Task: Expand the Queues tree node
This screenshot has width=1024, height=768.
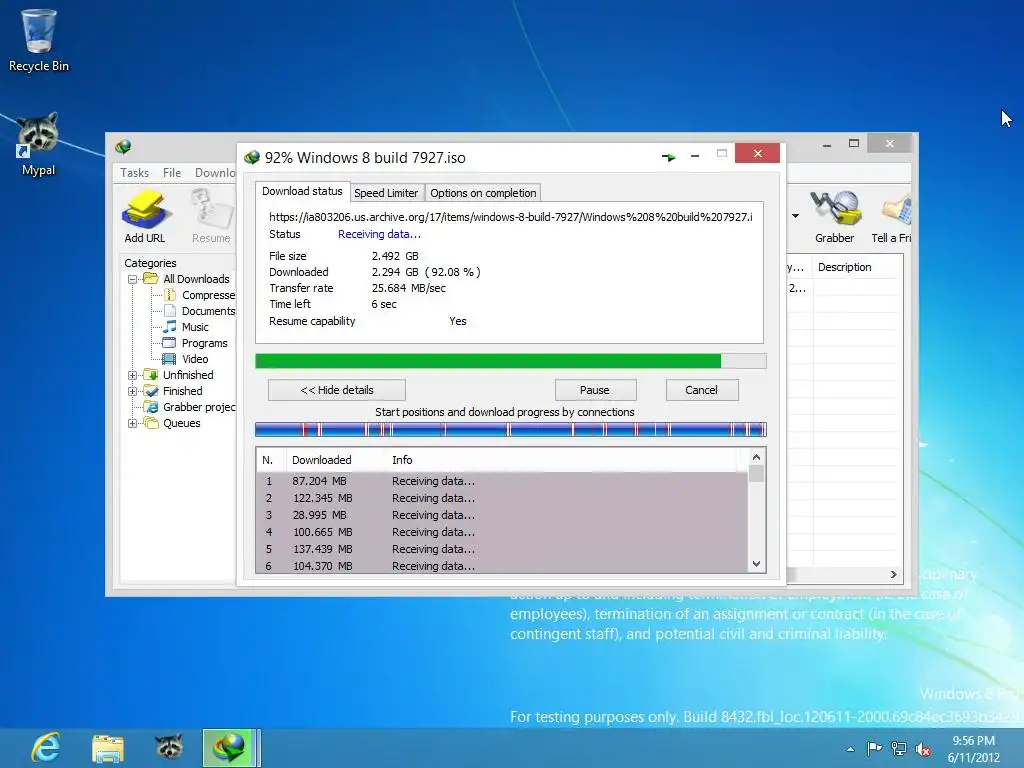Action: 133,423
